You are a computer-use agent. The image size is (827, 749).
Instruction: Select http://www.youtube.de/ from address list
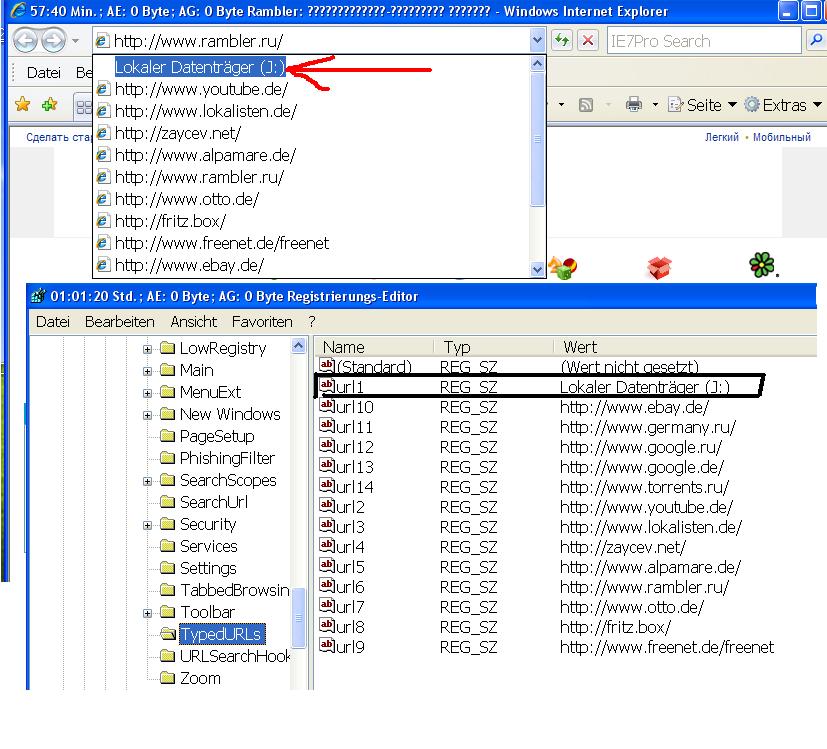pyautogui.click(x=200, y=89)
